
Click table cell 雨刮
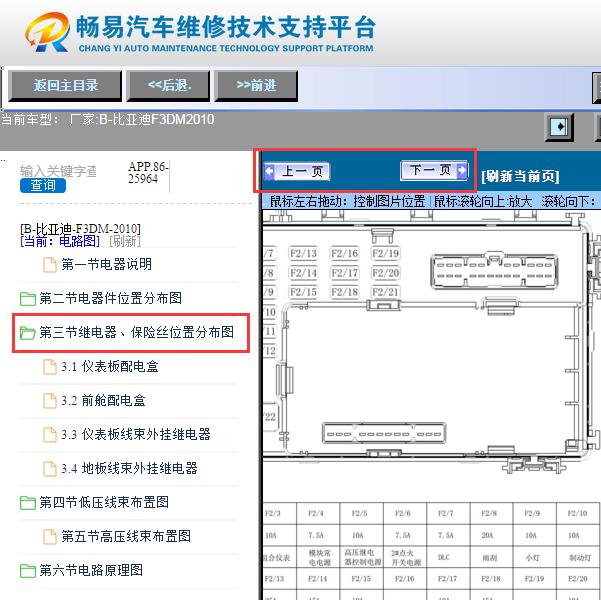(491, 557)
